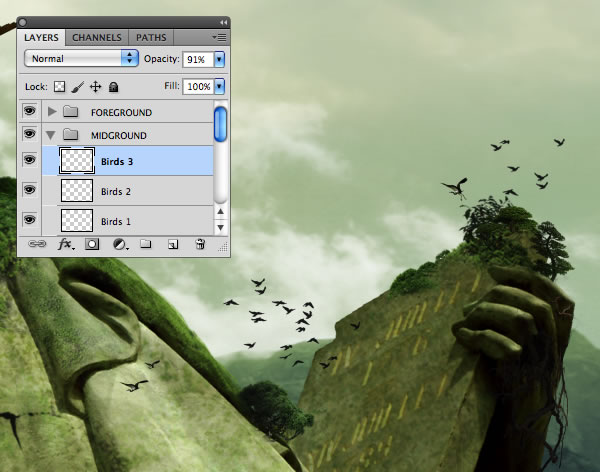Image resolution: width=600 pixels, height=472 pixels.
Task: Link layers chain icon
Action: (x=37, y=244)
